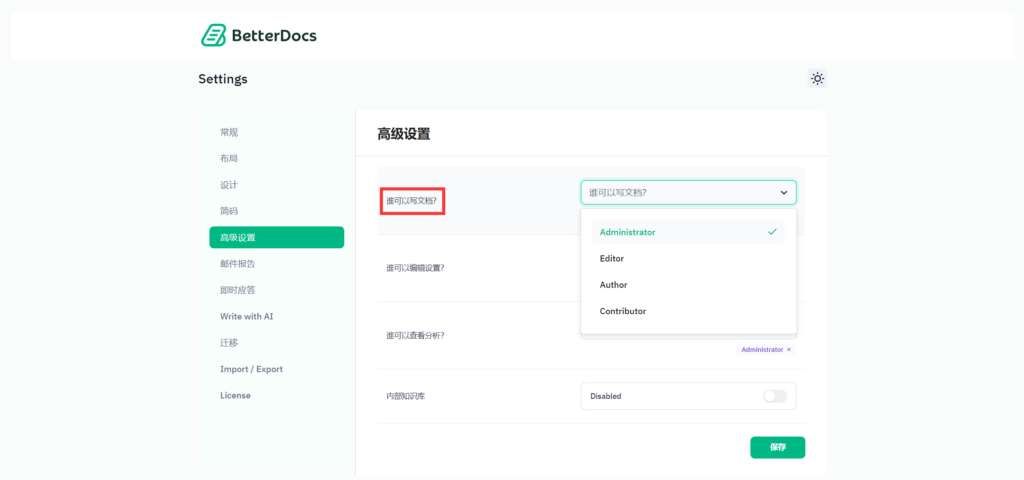This screenshot has height=480, width=1024.
Task: Click the BetterDocs logo icon
Action: 213,35
